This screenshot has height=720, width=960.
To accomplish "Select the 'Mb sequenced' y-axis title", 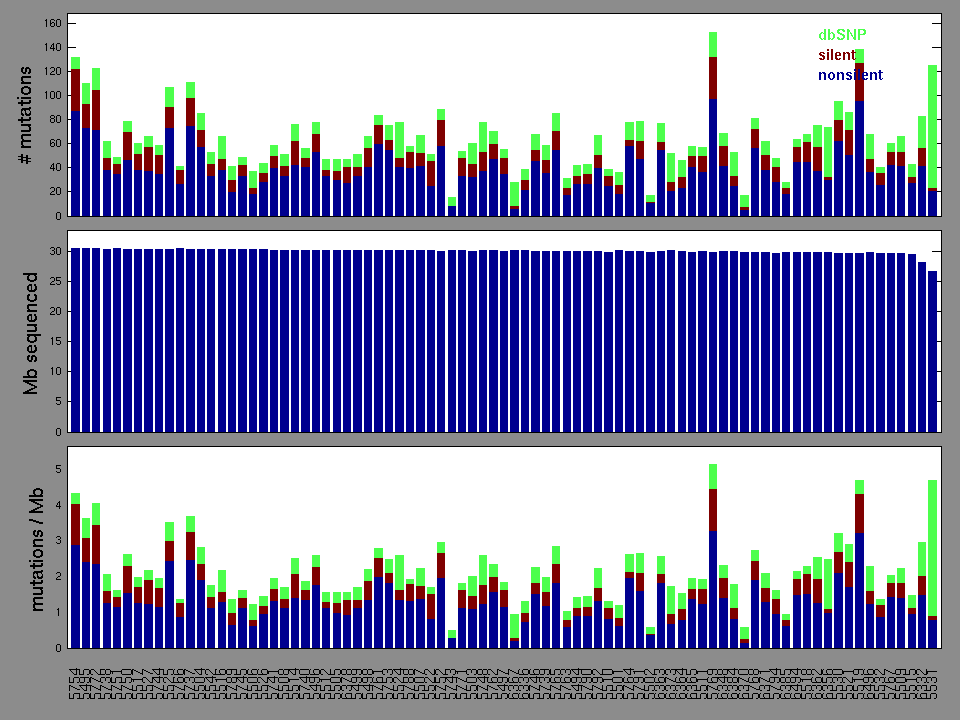I will (30, 332).
